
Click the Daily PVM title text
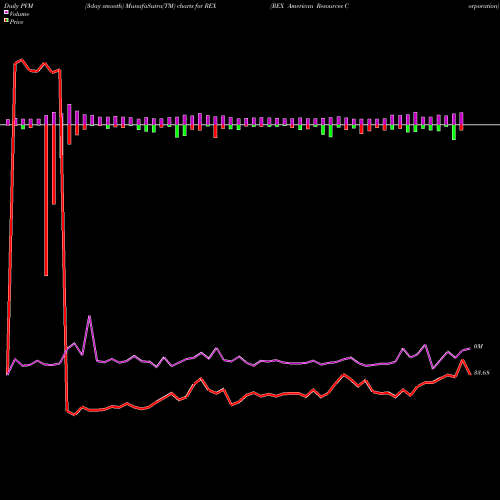tap(19, 6)
